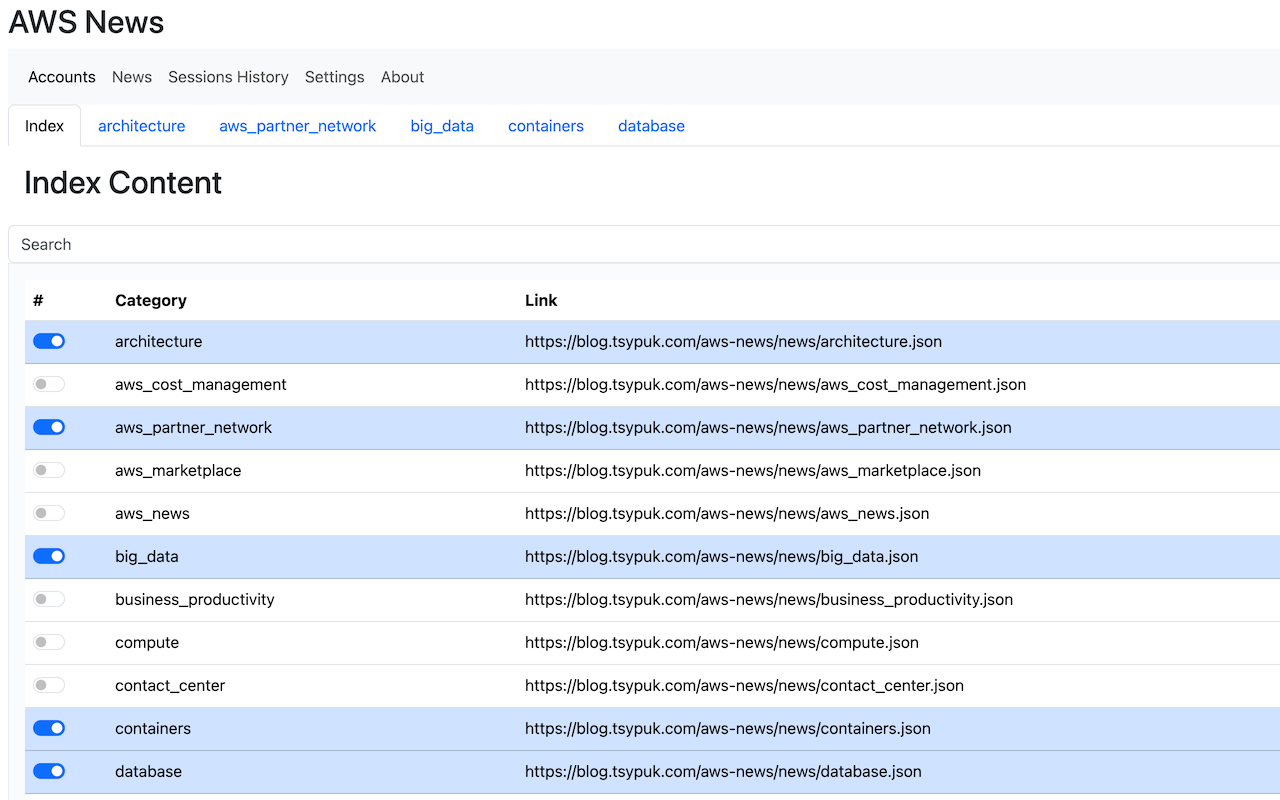Screen dimensions: 1280x800
Task: Disable the architecture category toggle
Action: [x=48, y=341]
